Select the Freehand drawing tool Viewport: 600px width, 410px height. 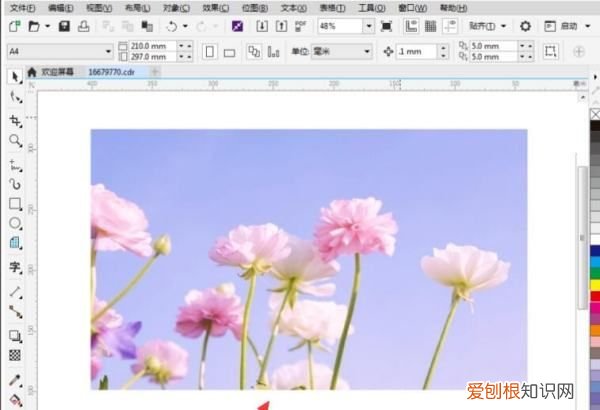15,165
